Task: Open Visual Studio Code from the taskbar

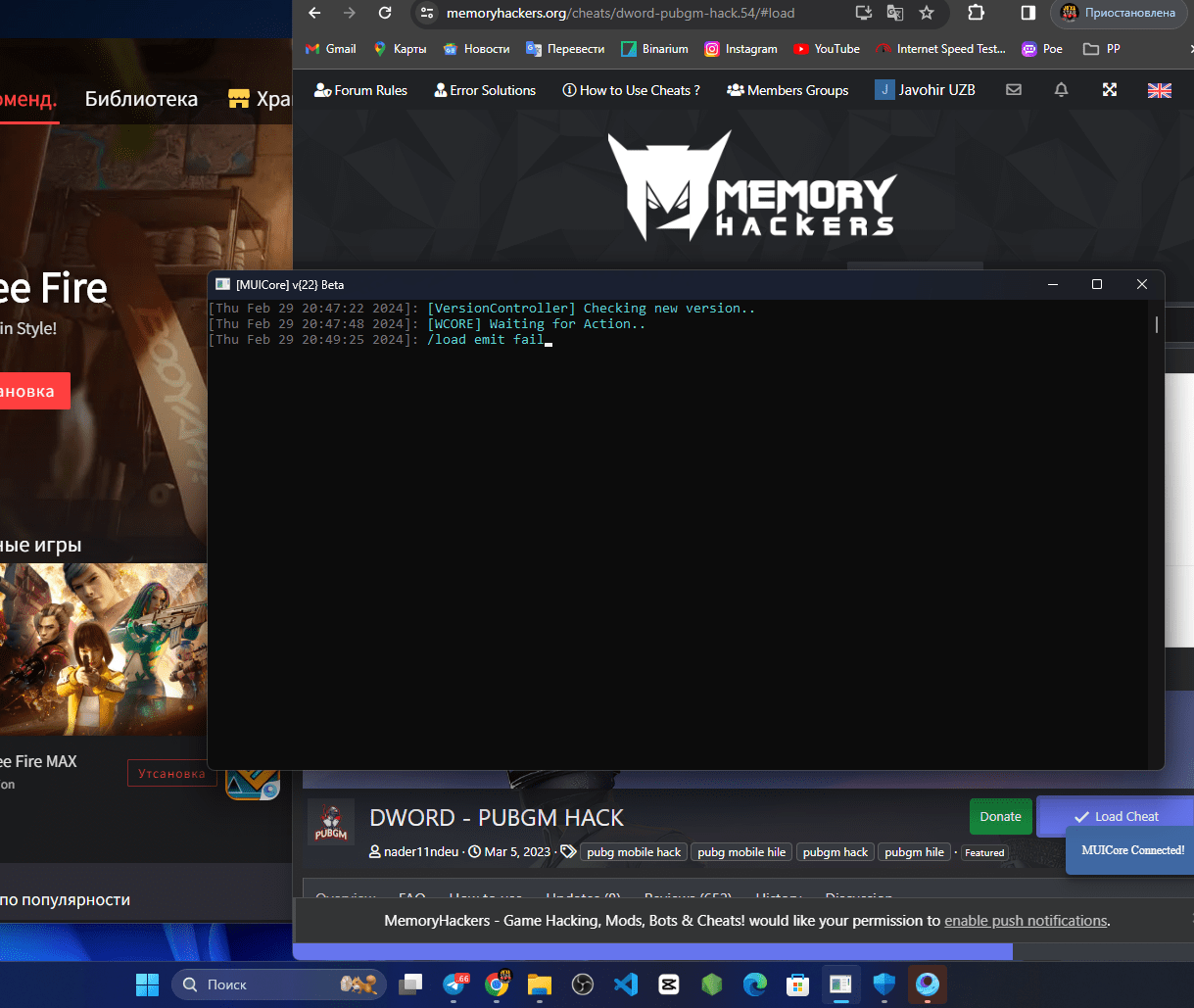Action: (x=626, y=984)
